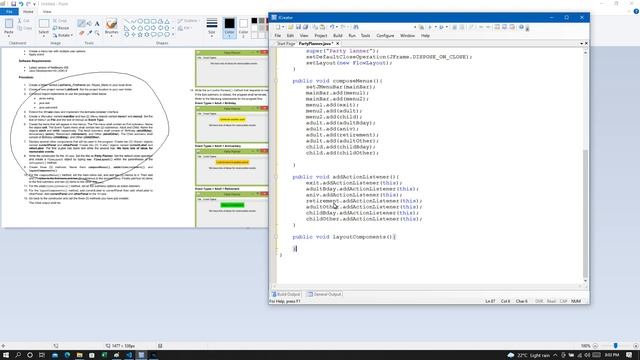Click Crop in Paint's Image group
Image resolution: width=640 pixels, height=360 pixels.
(60, 20)
